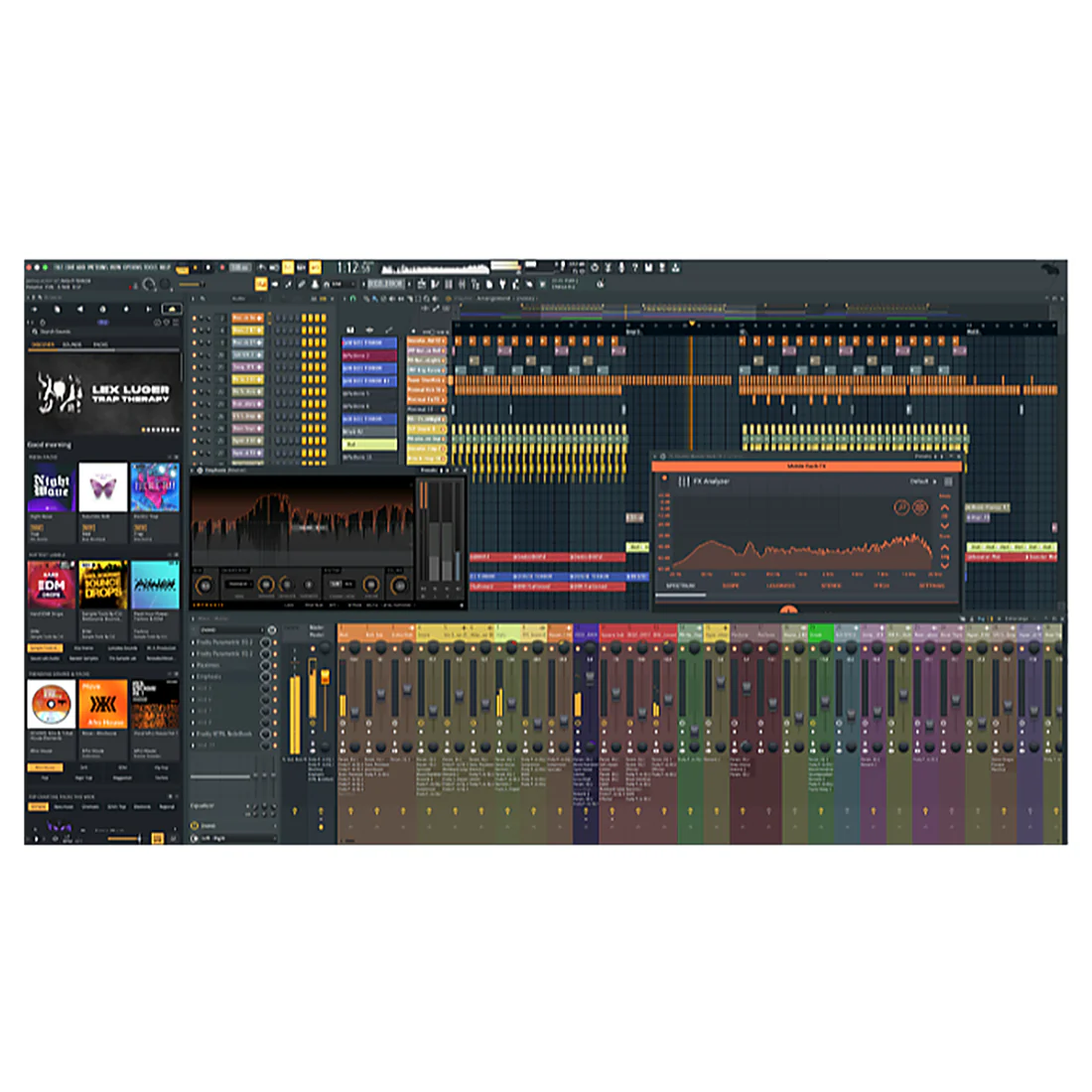Viewport: 1092px width, 1092px height.
Task: Toggle the first Fruity Parametric EQ 2 slot LED
Action: 275,643
